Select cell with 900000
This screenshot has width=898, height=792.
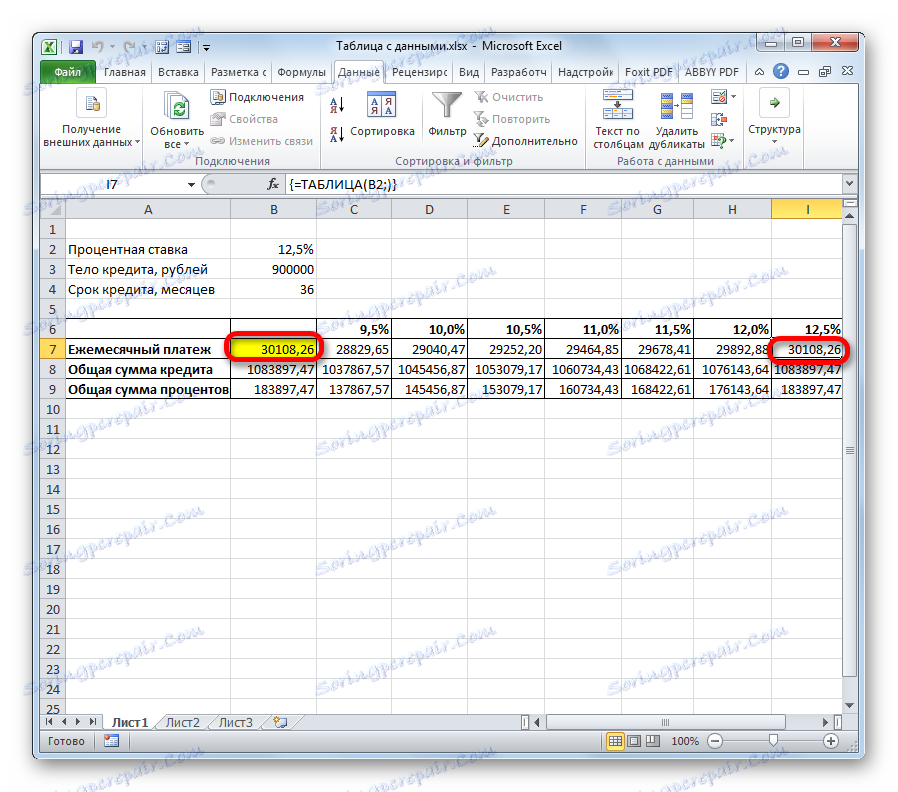(274, 270)
